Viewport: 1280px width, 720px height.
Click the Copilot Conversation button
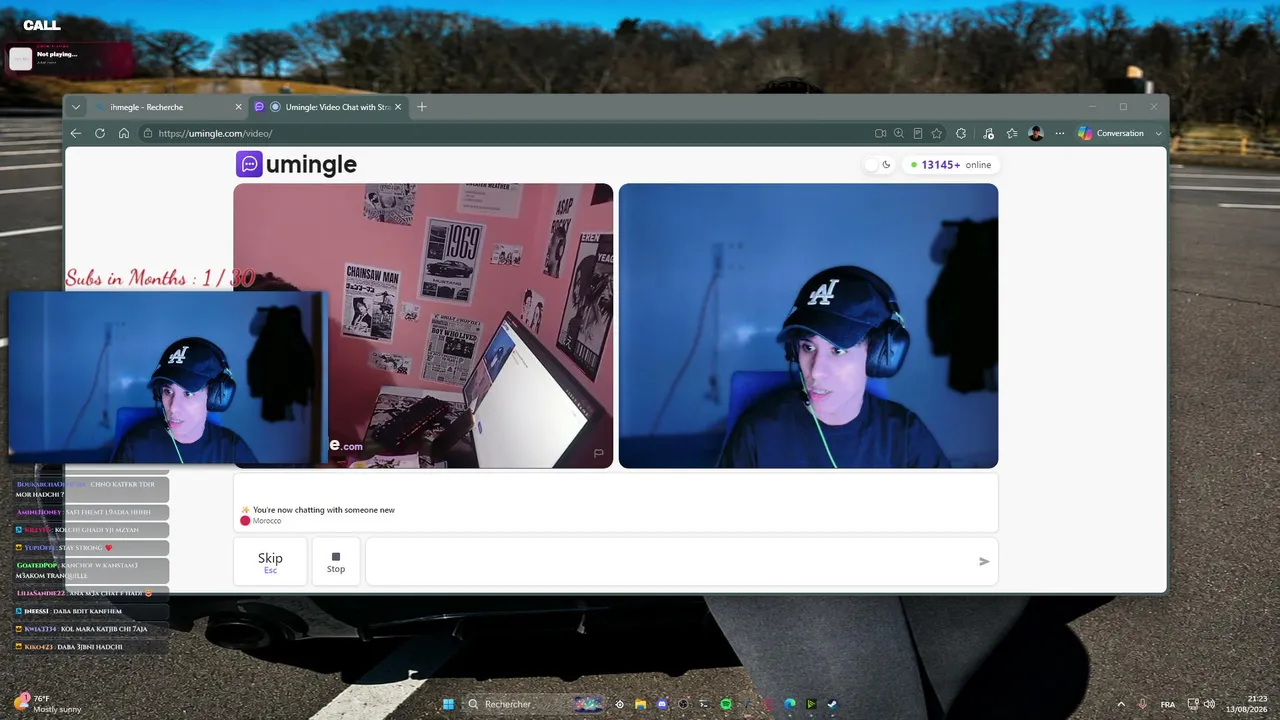click(1111, 133)
